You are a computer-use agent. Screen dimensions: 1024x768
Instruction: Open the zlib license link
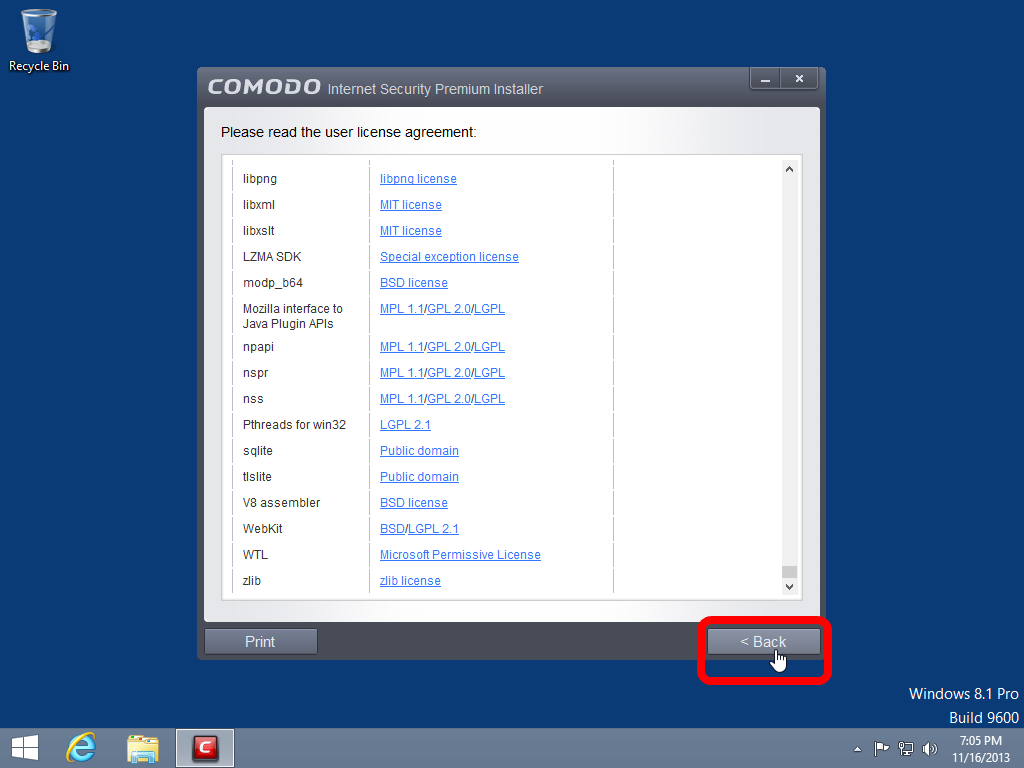[x=410, y=581]
